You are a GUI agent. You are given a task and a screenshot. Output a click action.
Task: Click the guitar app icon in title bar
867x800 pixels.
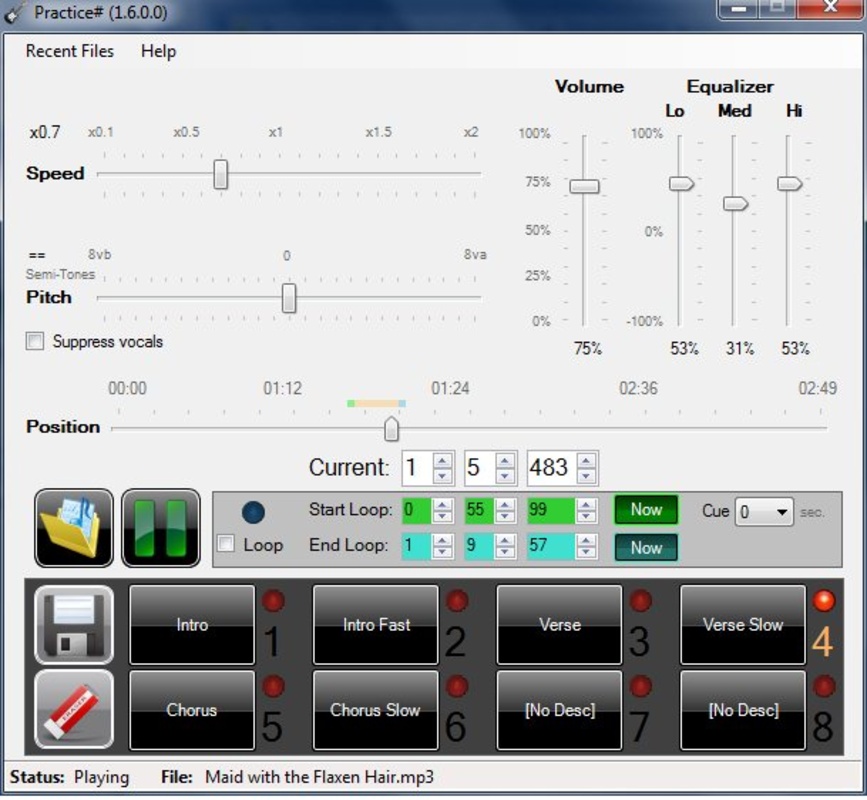13,13
